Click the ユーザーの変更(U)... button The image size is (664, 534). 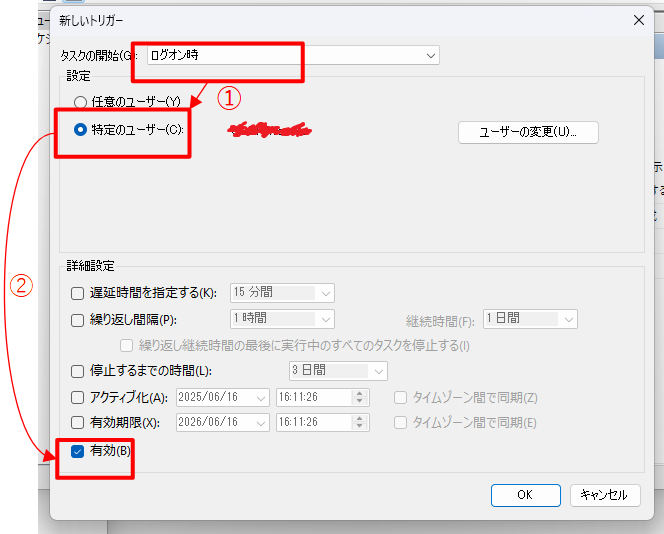click(528, 133)
